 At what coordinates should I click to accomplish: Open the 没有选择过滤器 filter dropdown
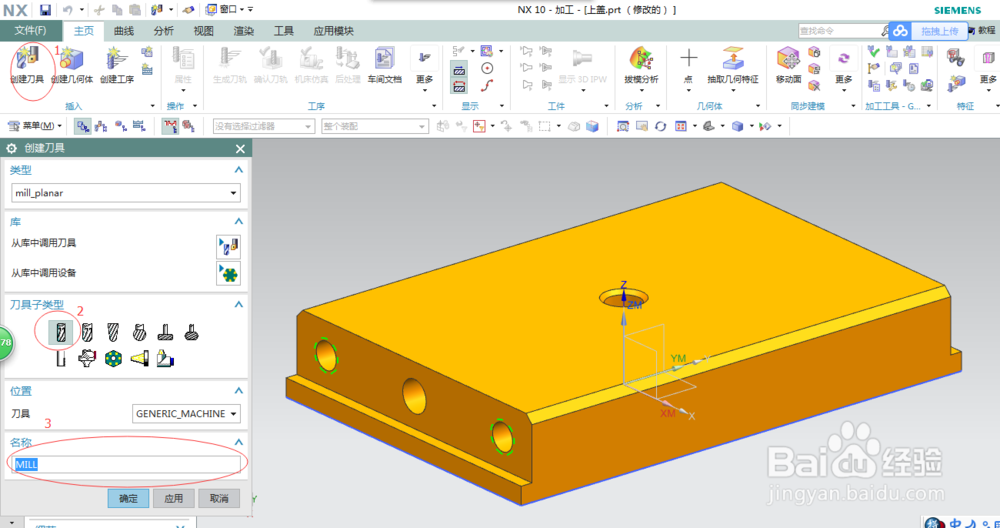[264, 126]
